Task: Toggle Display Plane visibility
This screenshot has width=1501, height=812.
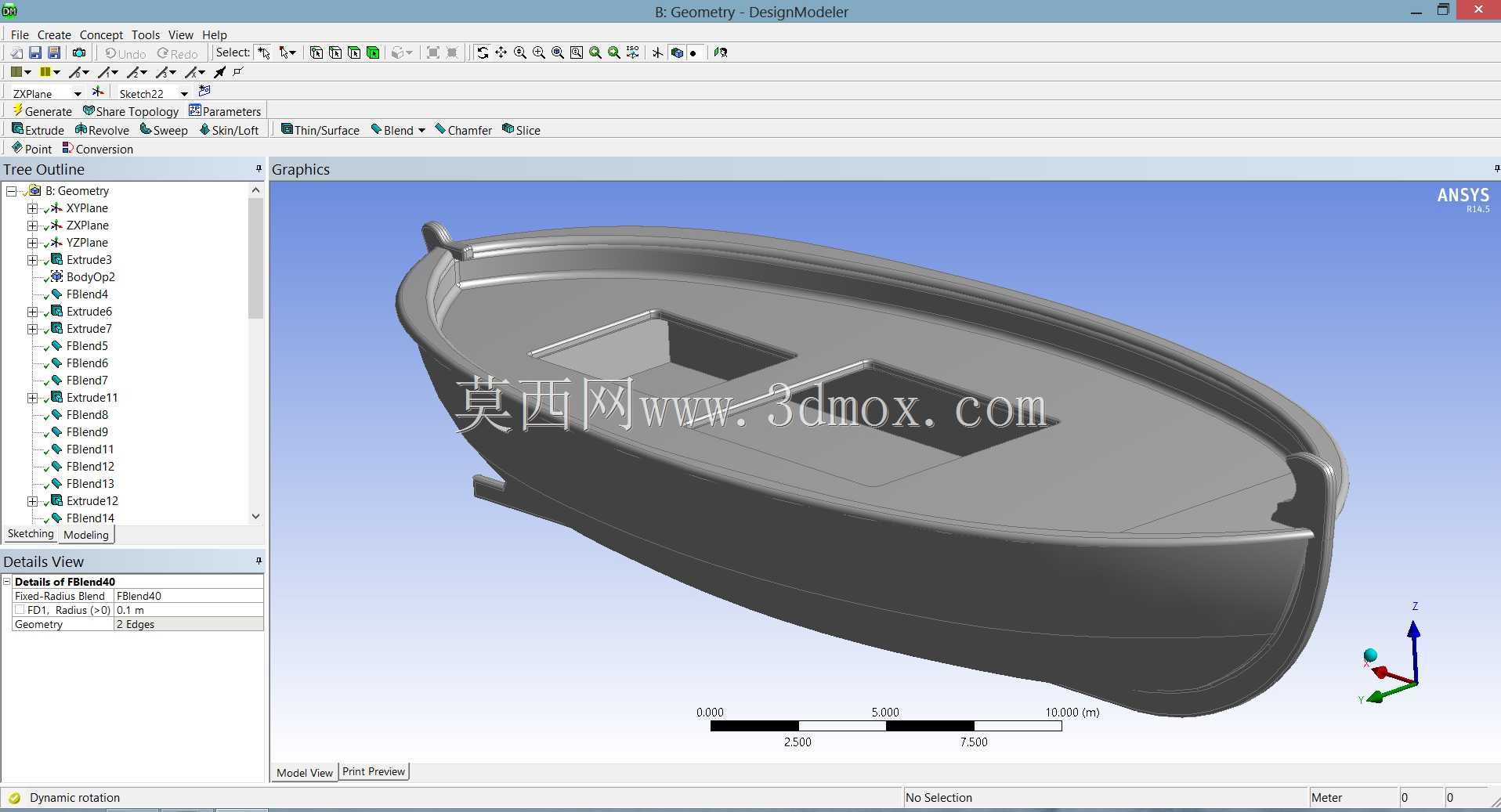Action: pos(657,52)
